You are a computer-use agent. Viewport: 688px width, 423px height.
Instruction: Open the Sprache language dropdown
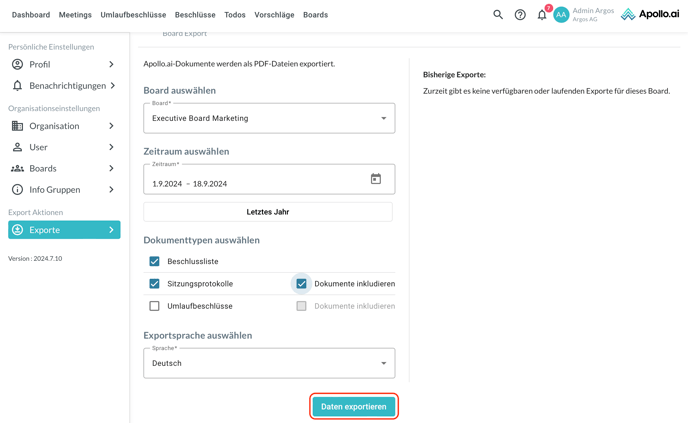point(269,363)
